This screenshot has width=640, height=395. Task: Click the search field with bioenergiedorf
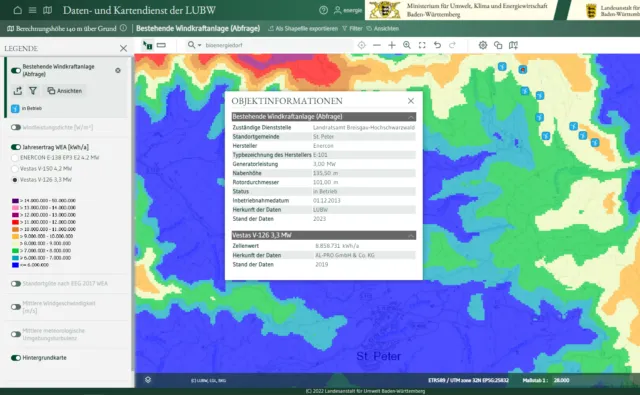click(x=278, y=45)
